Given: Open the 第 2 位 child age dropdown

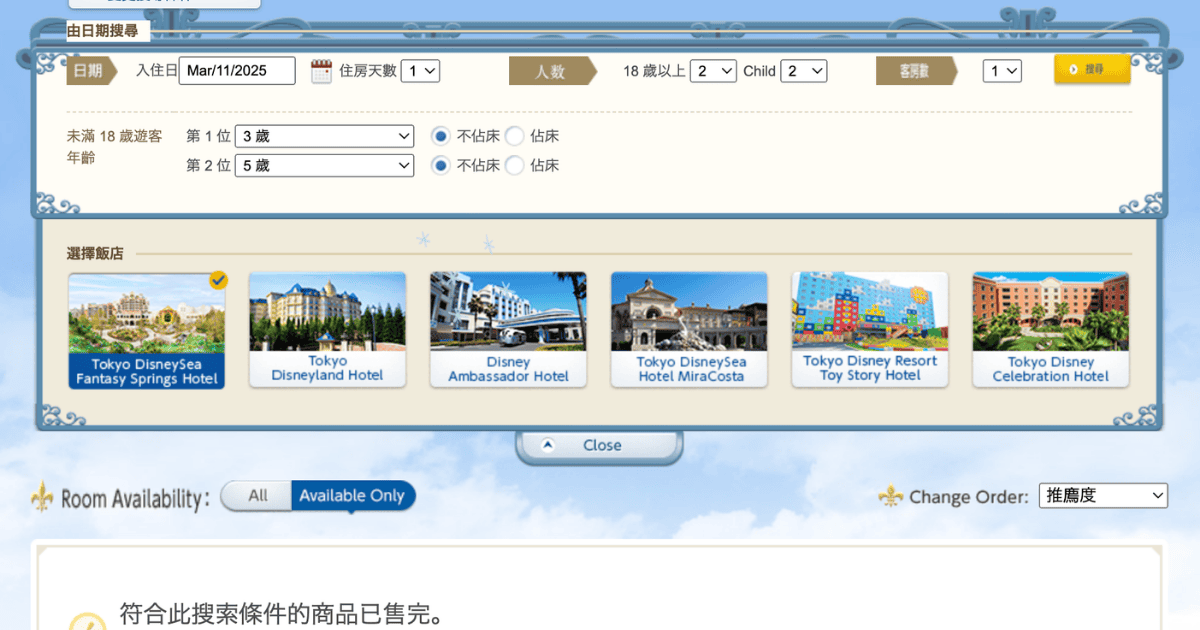Looking at the screenshot, I should coord(324,165).
